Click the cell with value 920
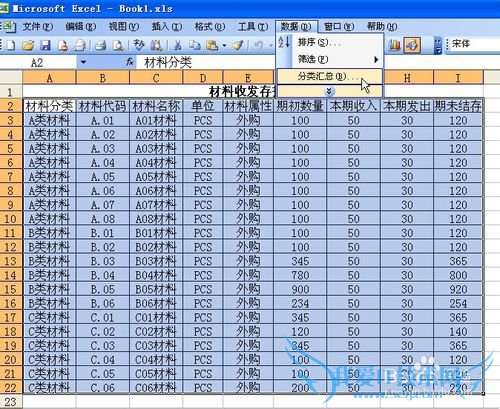The width and height of the screenshot is (500, 409). tap(458, 289)
